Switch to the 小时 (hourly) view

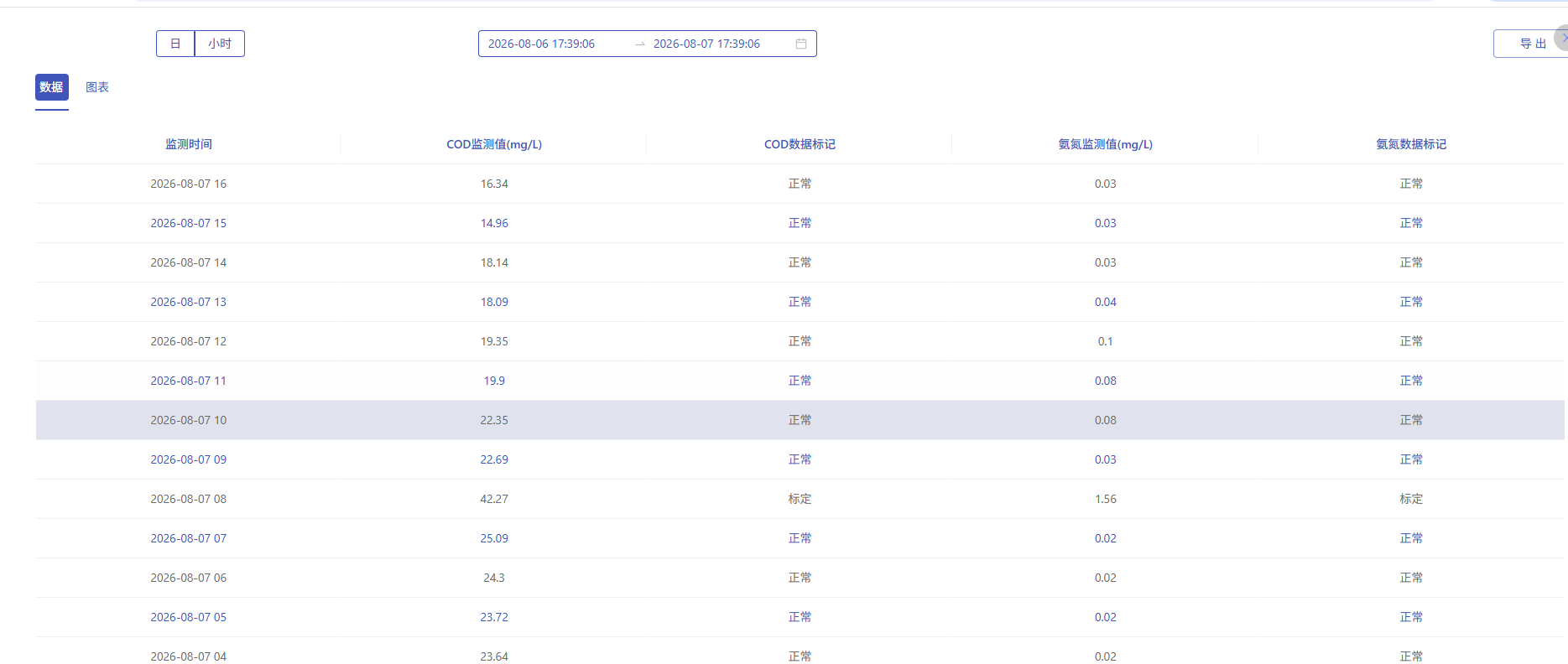tap(220, 44)
